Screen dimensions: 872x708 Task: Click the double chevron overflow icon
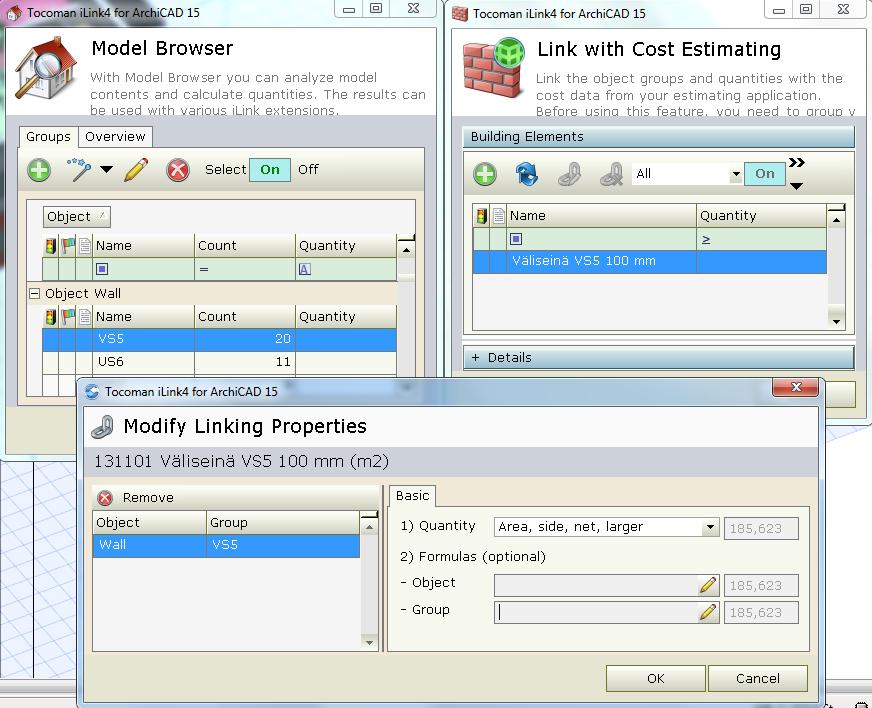point(796,162)
